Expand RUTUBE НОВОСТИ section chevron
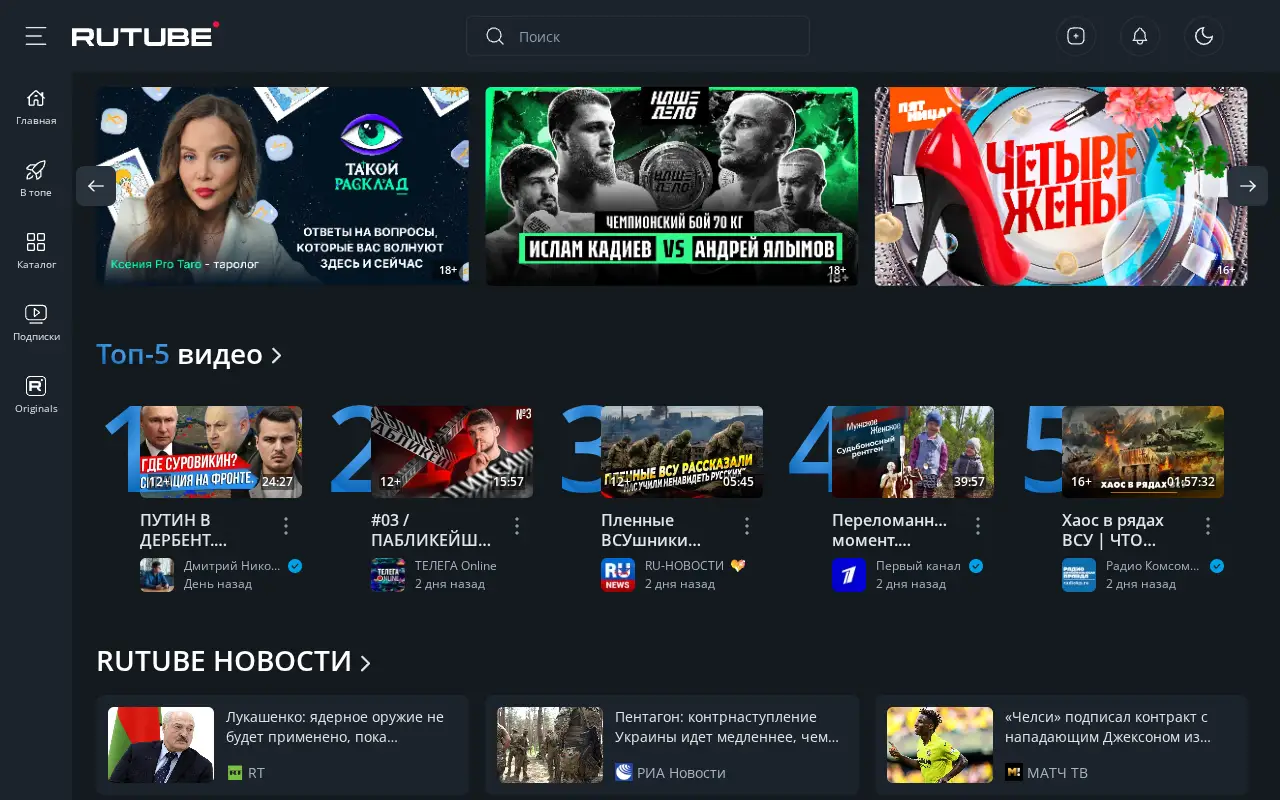1280x800 pixels. (x=366, y=663)
